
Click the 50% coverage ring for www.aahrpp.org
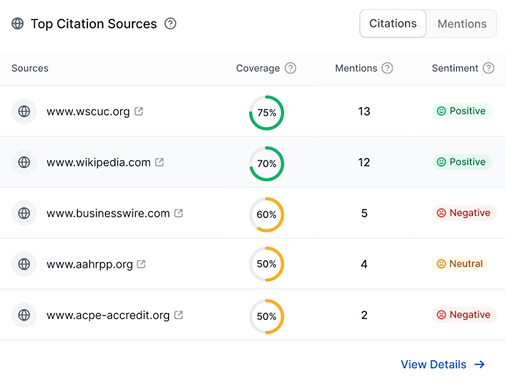tap(267, 264)
